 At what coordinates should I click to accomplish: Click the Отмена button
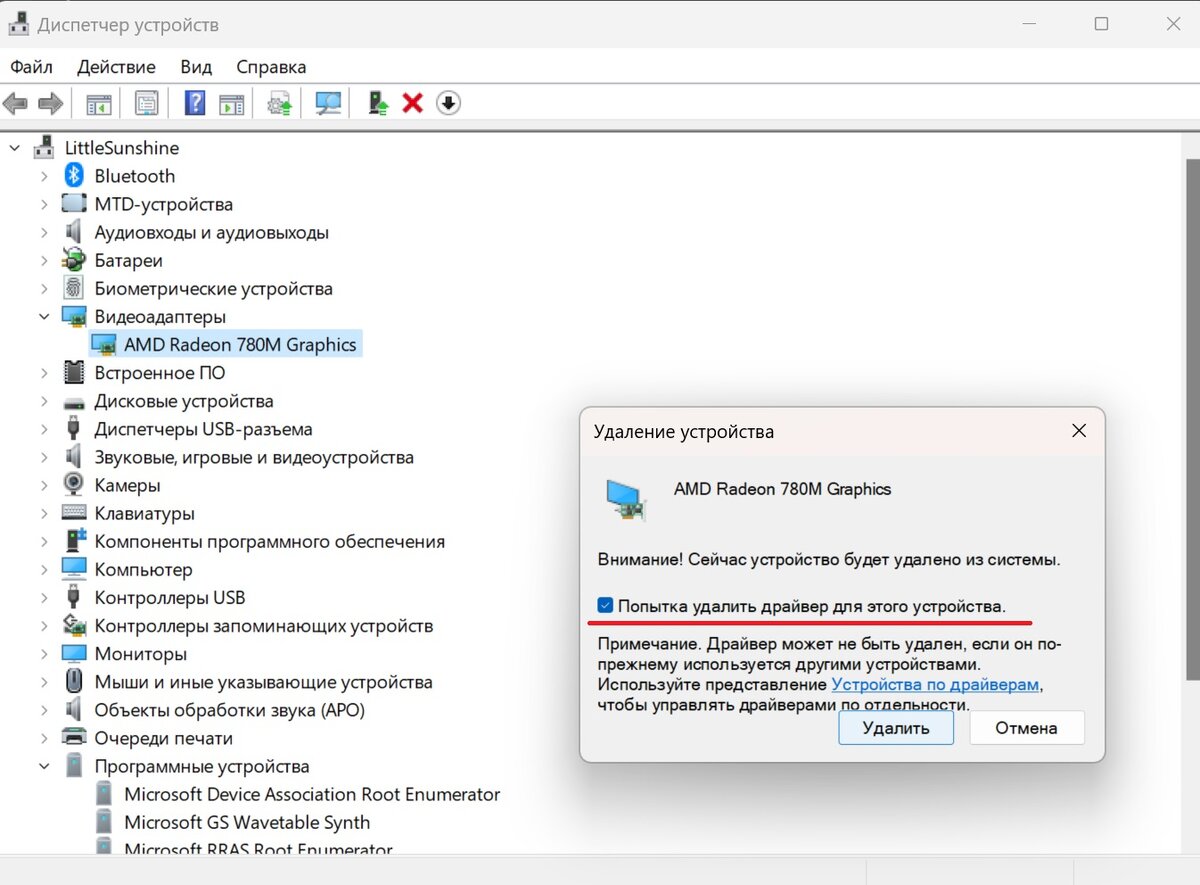(1026, 728)
